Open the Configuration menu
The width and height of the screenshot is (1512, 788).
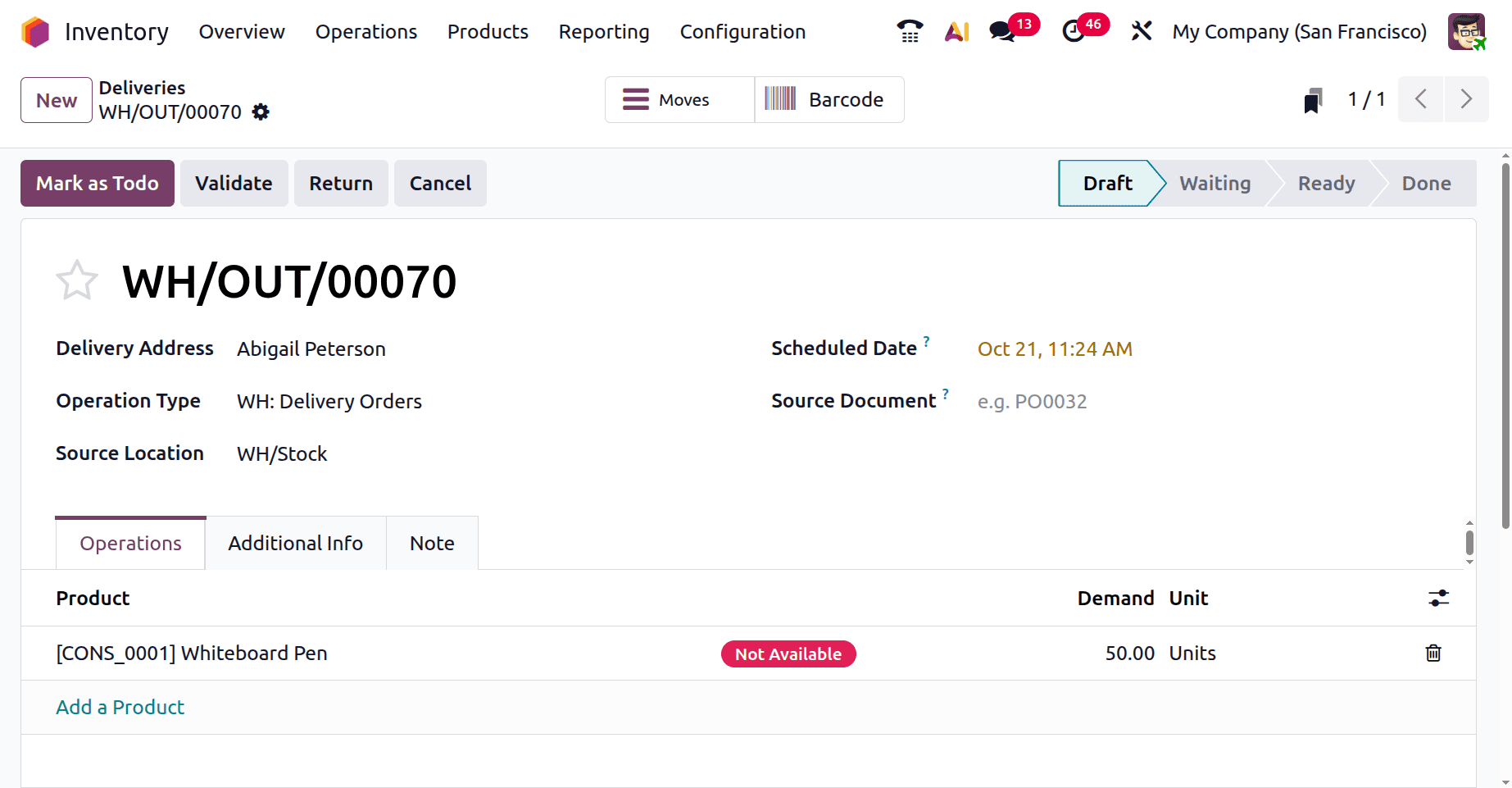click(x=742, y=32)
